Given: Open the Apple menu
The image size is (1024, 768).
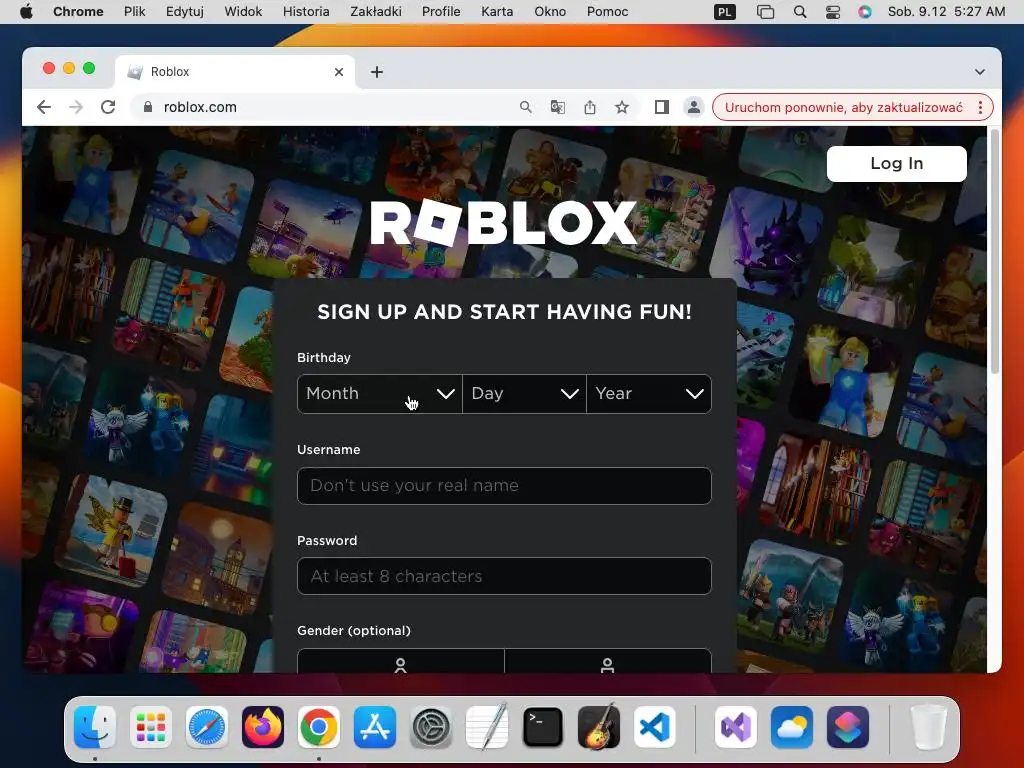Looking at the screenshot, I should [x=26, y=12].
